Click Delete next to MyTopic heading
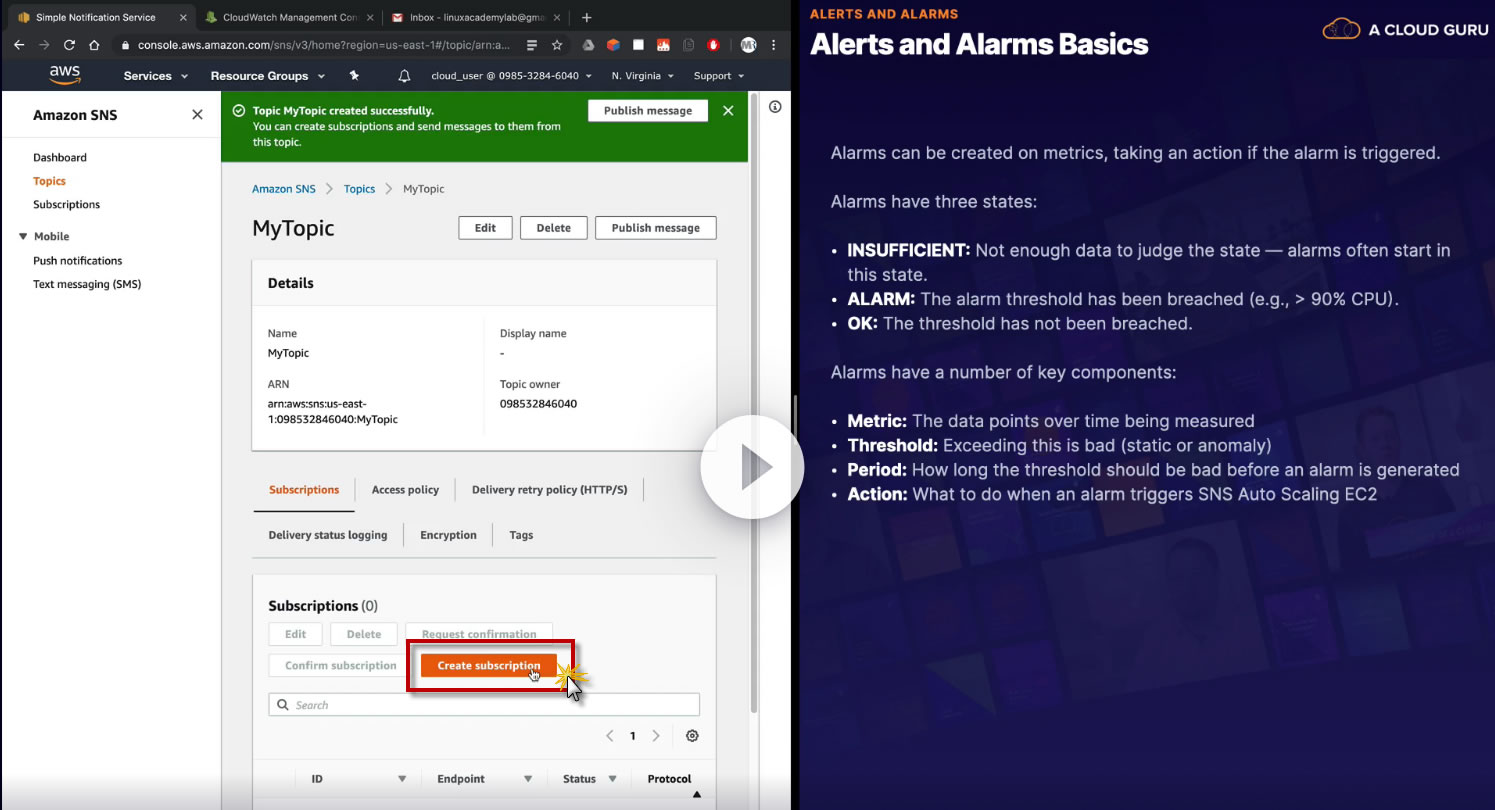The image size is (1495, 810). click(553, 228)
